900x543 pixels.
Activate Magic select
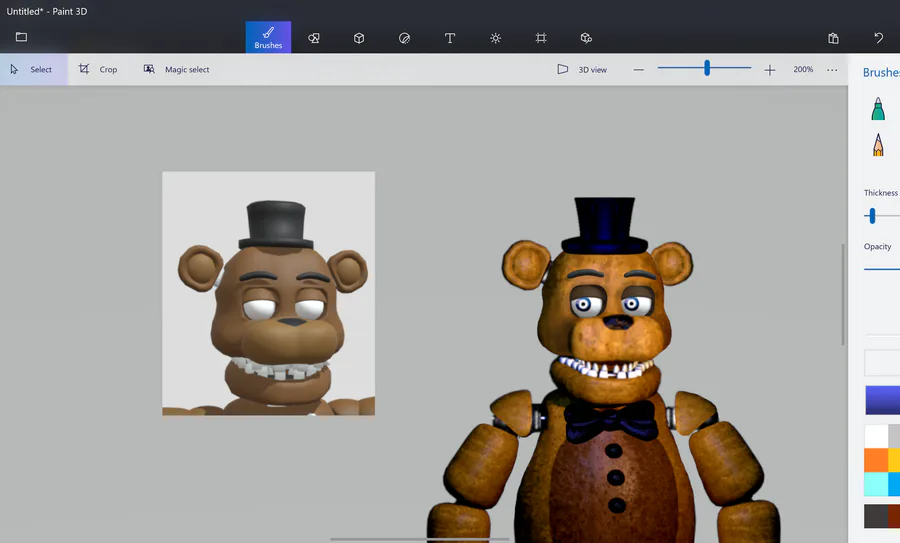pyautogui.click(x=176, y=69)
